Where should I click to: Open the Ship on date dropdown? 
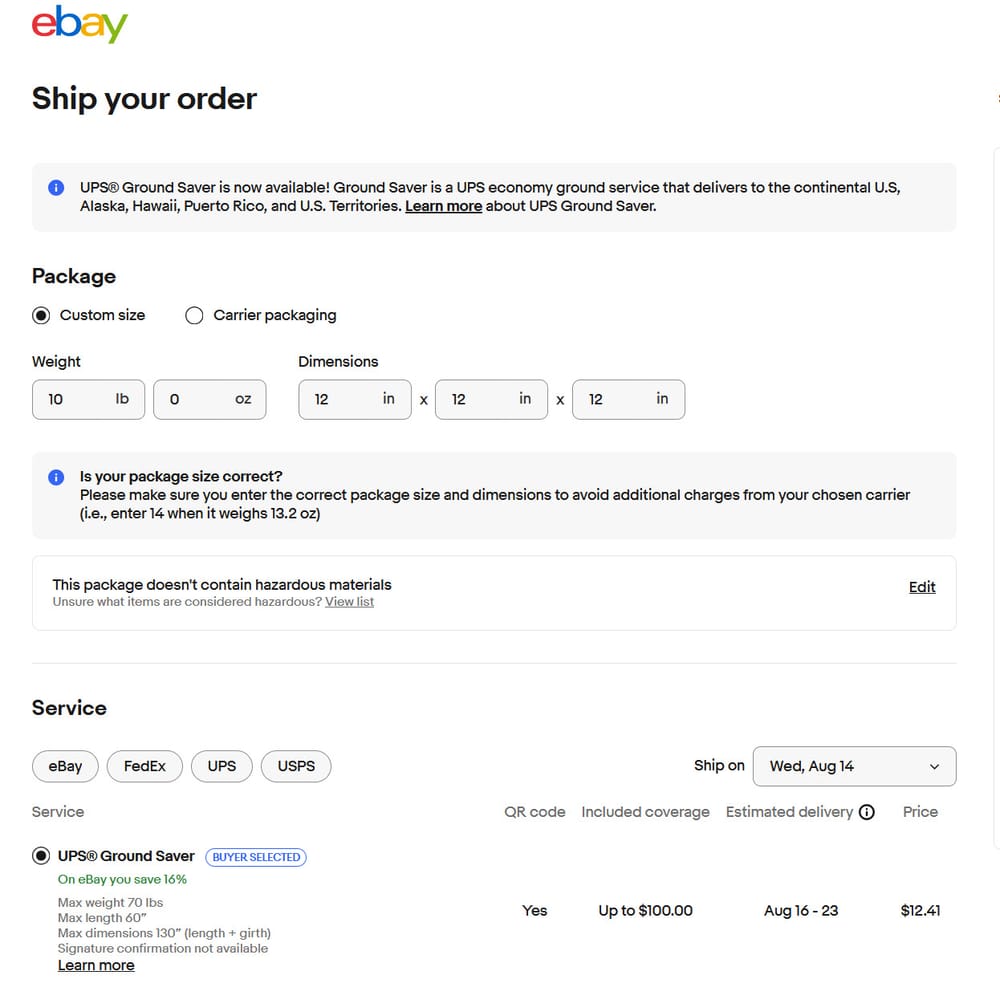854,766
